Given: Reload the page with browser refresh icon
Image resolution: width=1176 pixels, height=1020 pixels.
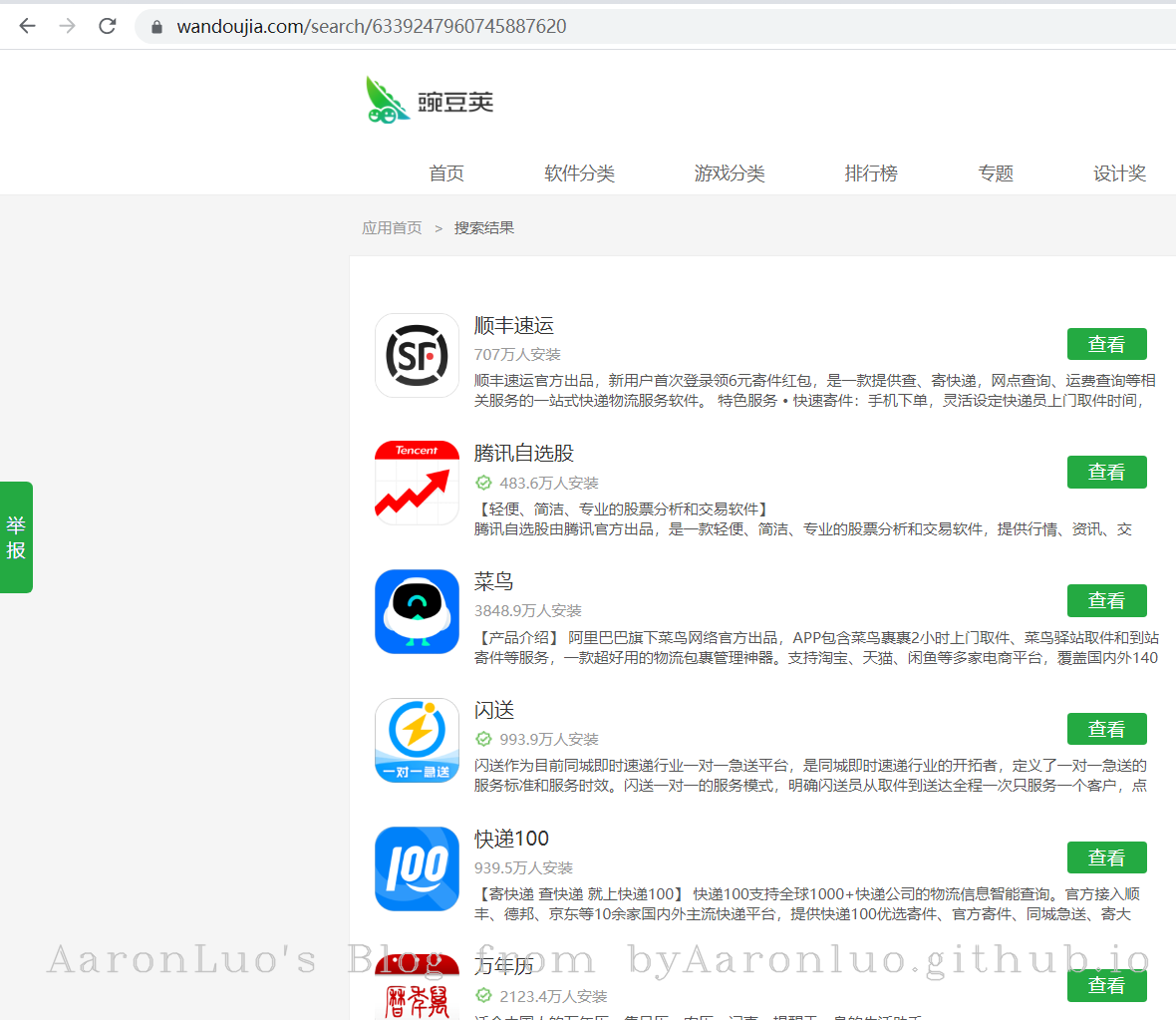Looking at the screenshot, I should 108,26.
